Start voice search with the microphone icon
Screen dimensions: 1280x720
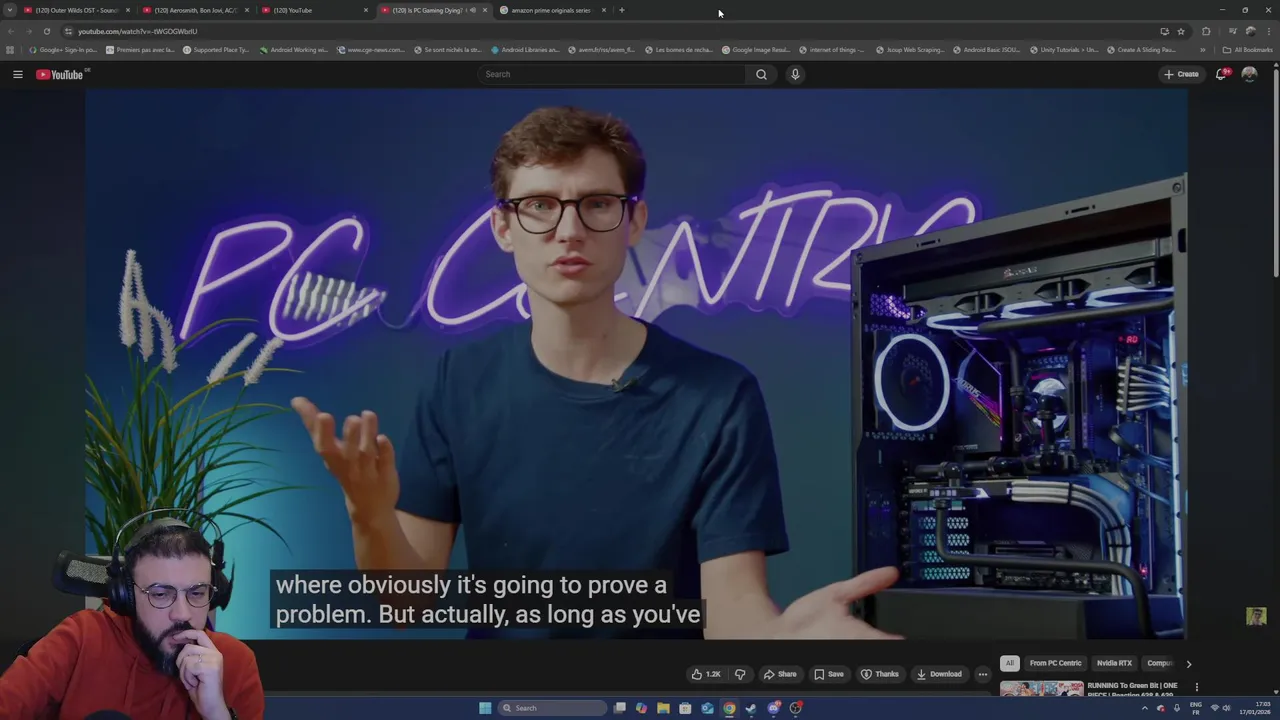(x=795, y=74)
